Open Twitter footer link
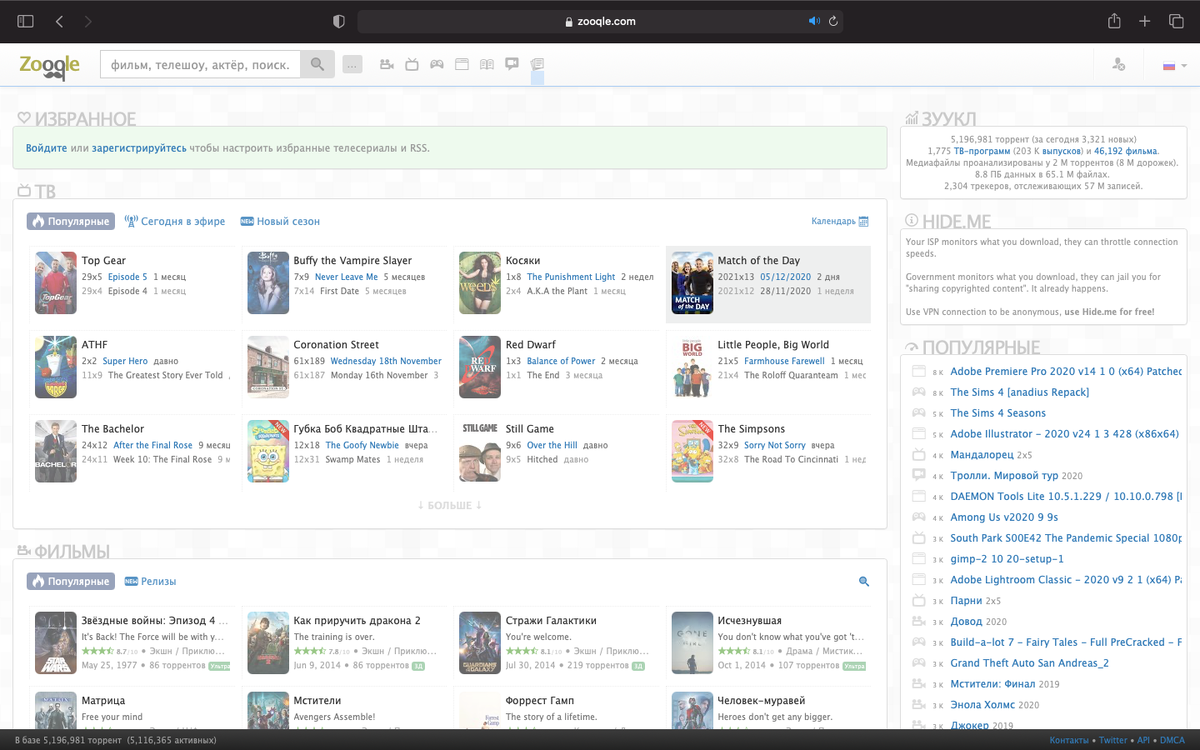The image size is (1200, 750). (x=1113, y=740)
